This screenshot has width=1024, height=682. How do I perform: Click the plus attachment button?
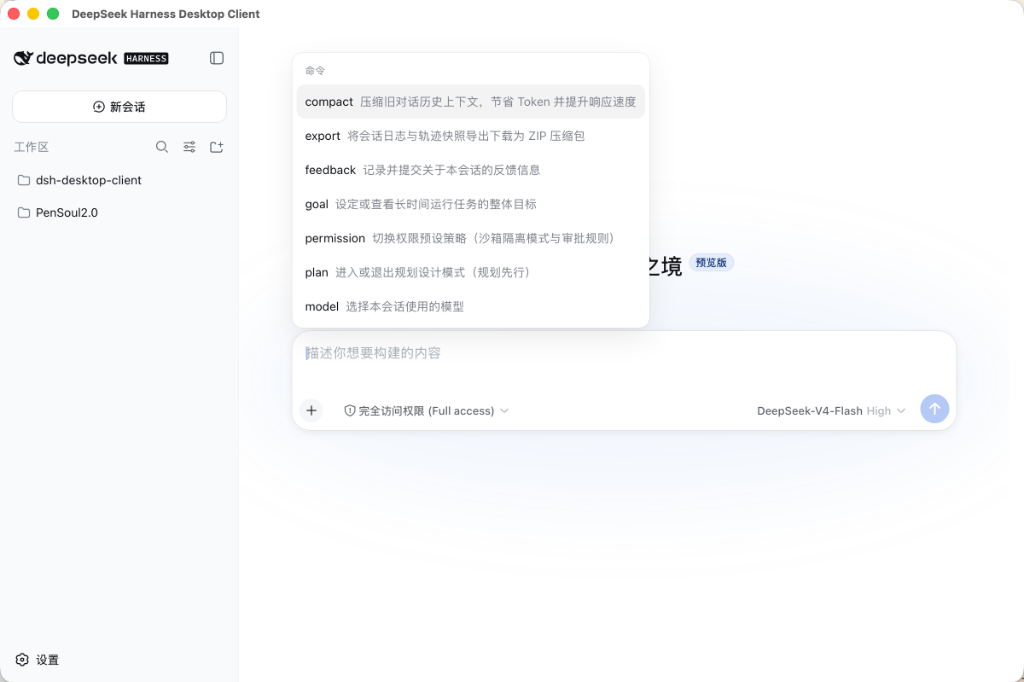pos(312,410)
